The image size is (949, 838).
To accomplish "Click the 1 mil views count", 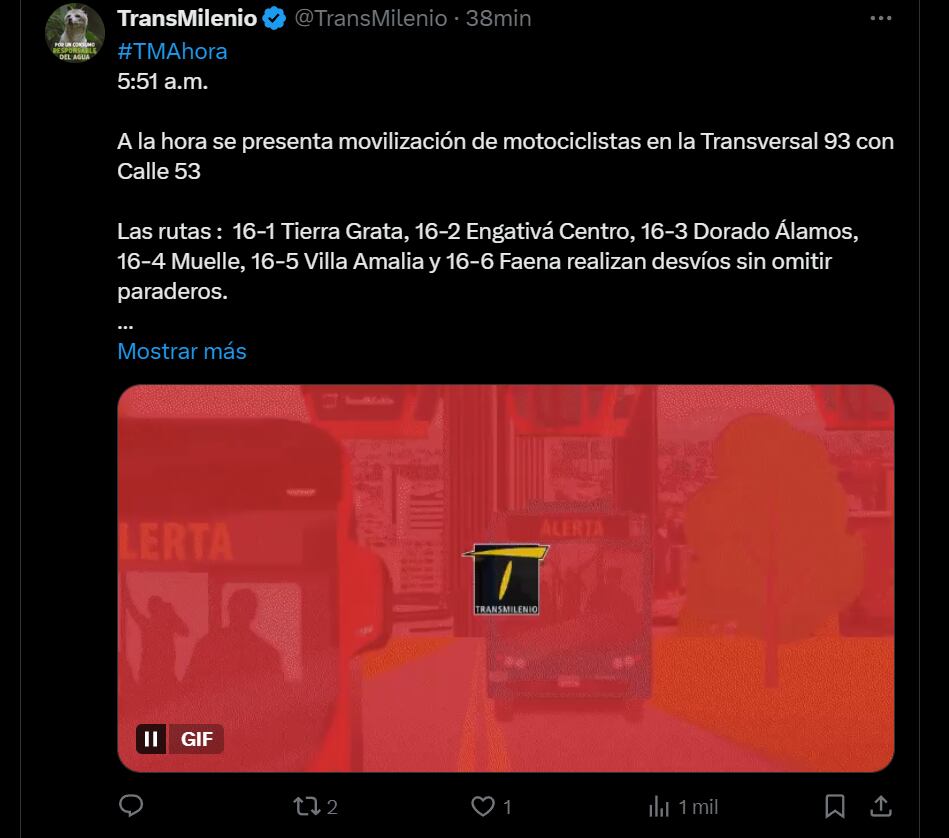I will 698,807.
